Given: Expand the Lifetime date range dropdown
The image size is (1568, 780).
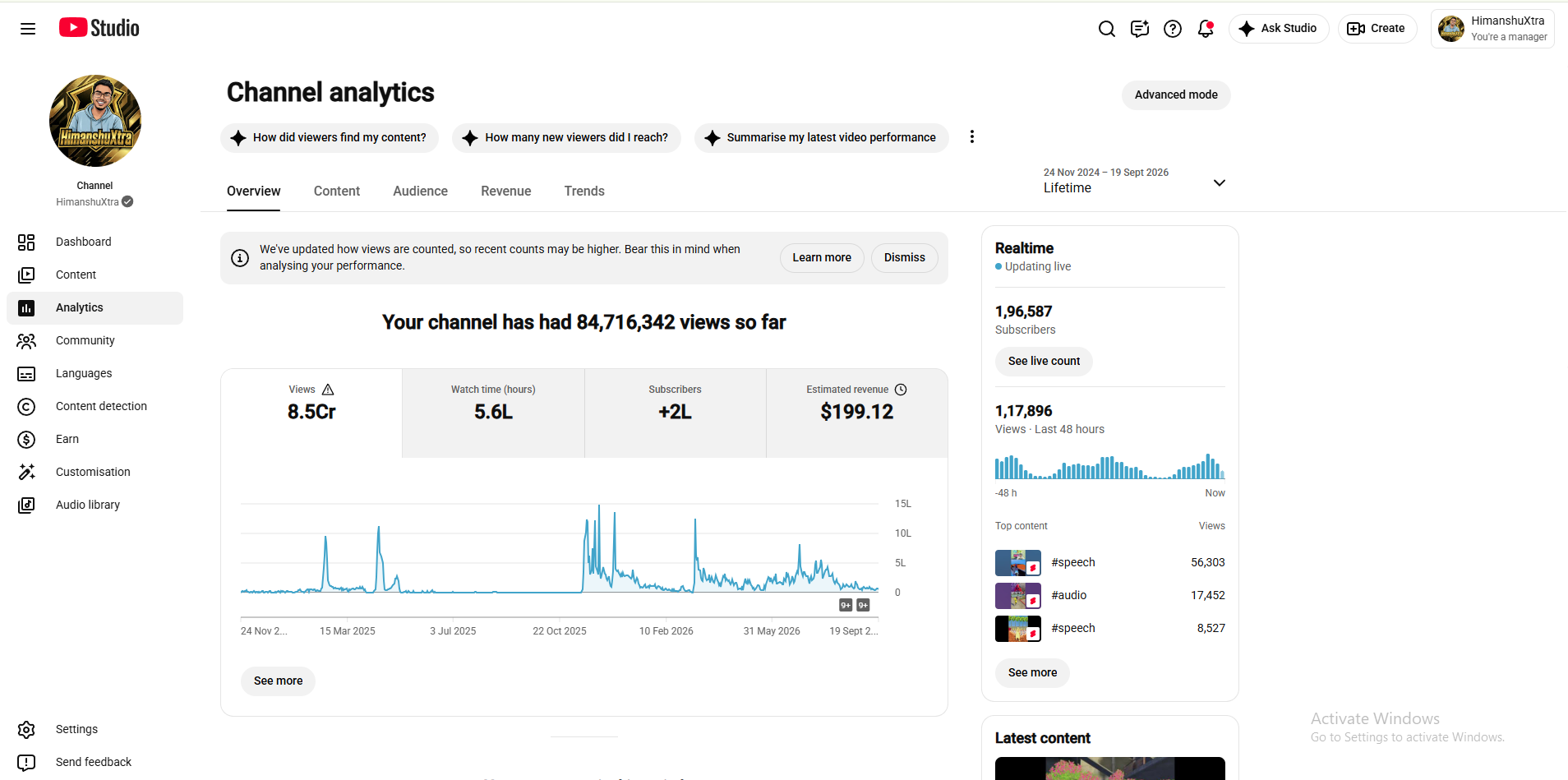Looking at the screenshot, I should coord(1135,182).
